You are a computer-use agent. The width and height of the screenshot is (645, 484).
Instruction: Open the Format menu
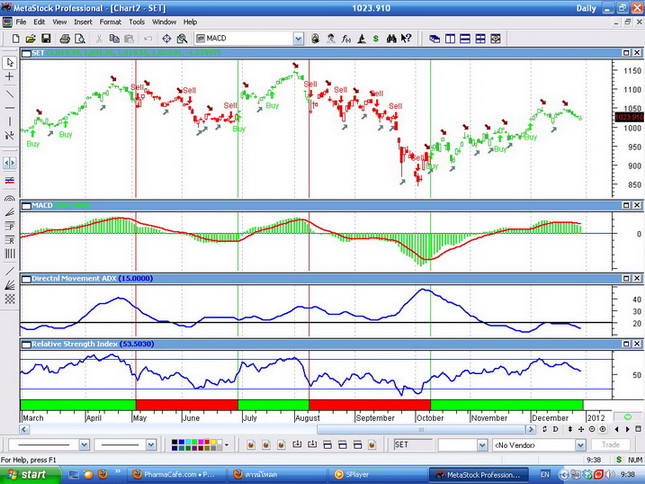(110, 21)
